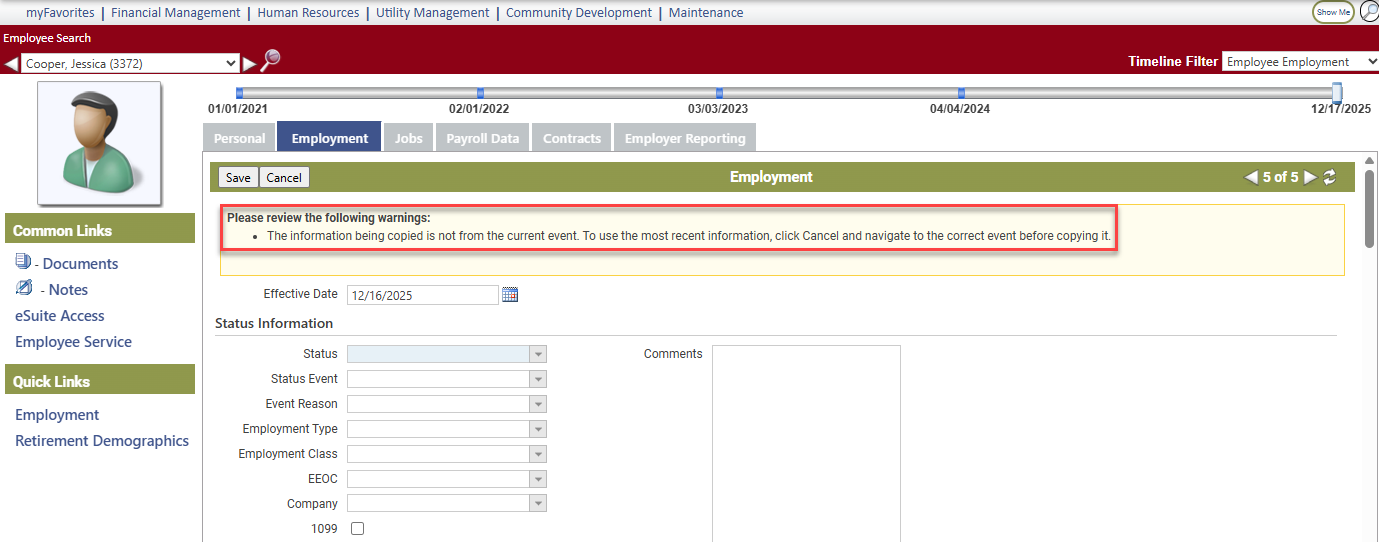Go to previous employee arrow
1379x542 pixels.
[11, 64]
